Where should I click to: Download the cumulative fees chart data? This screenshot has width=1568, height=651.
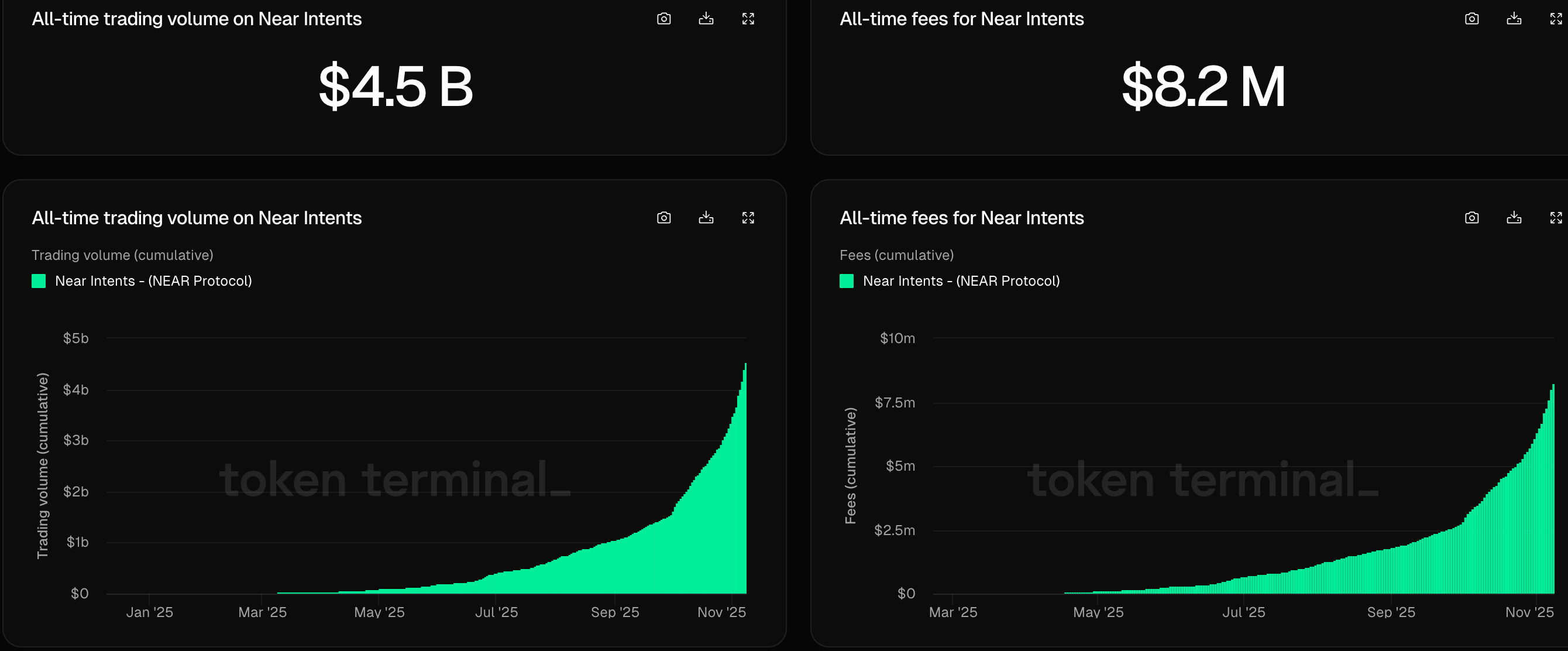pyautogui.click(x=1513, y=217)
